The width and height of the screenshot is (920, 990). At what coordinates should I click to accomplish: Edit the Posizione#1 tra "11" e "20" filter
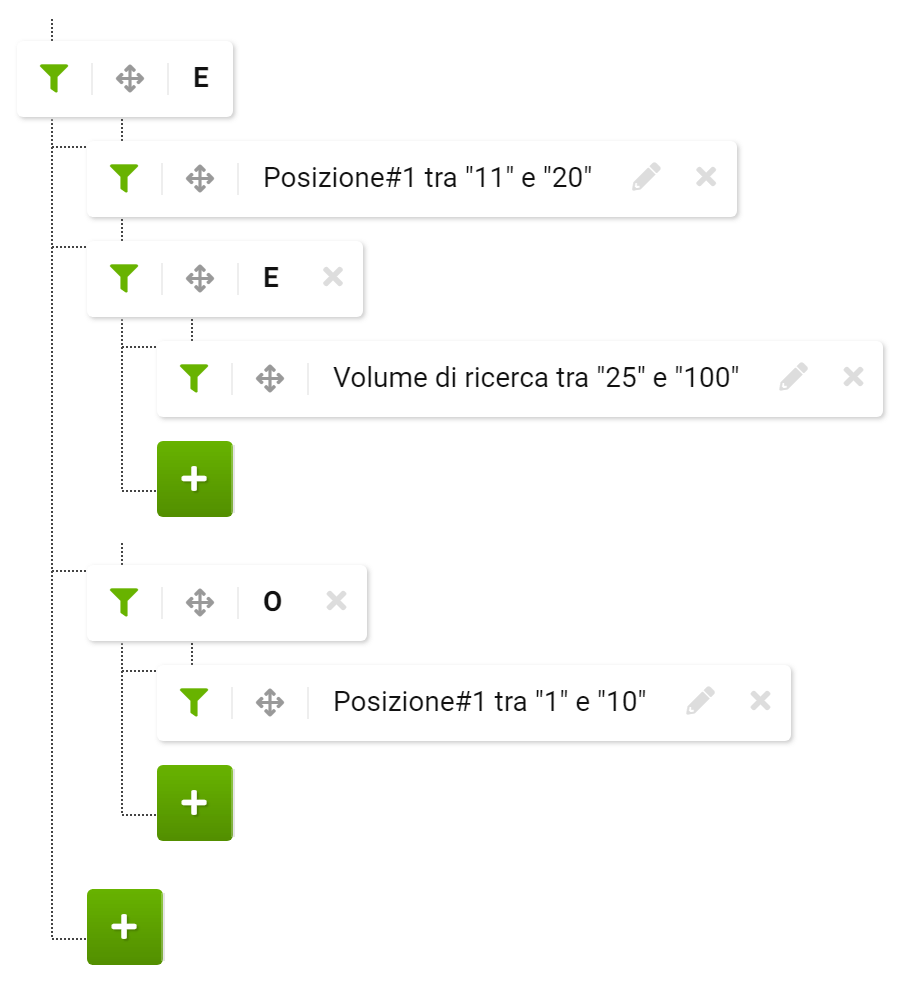(x=646, y=177)
